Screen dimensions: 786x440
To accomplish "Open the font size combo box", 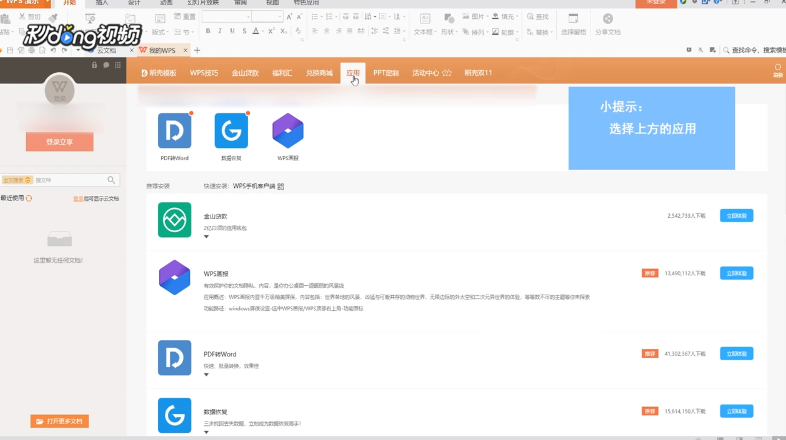I will 267,17.
